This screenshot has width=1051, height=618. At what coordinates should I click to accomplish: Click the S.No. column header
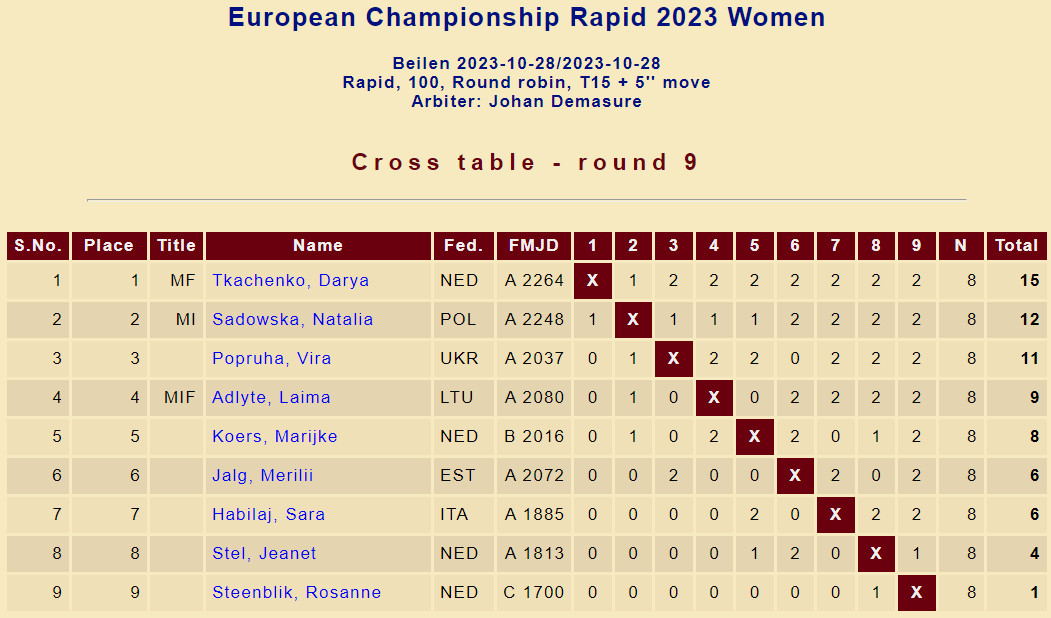point(38,246)
